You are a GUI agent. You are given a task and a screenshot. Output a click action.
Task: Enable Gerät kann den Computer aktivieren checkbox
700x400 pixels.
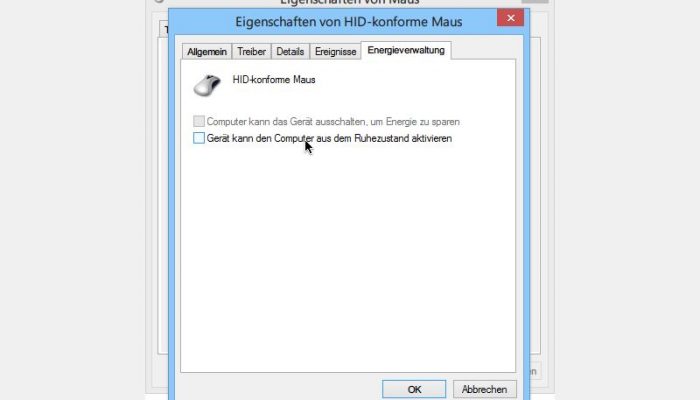click(199, 138)
